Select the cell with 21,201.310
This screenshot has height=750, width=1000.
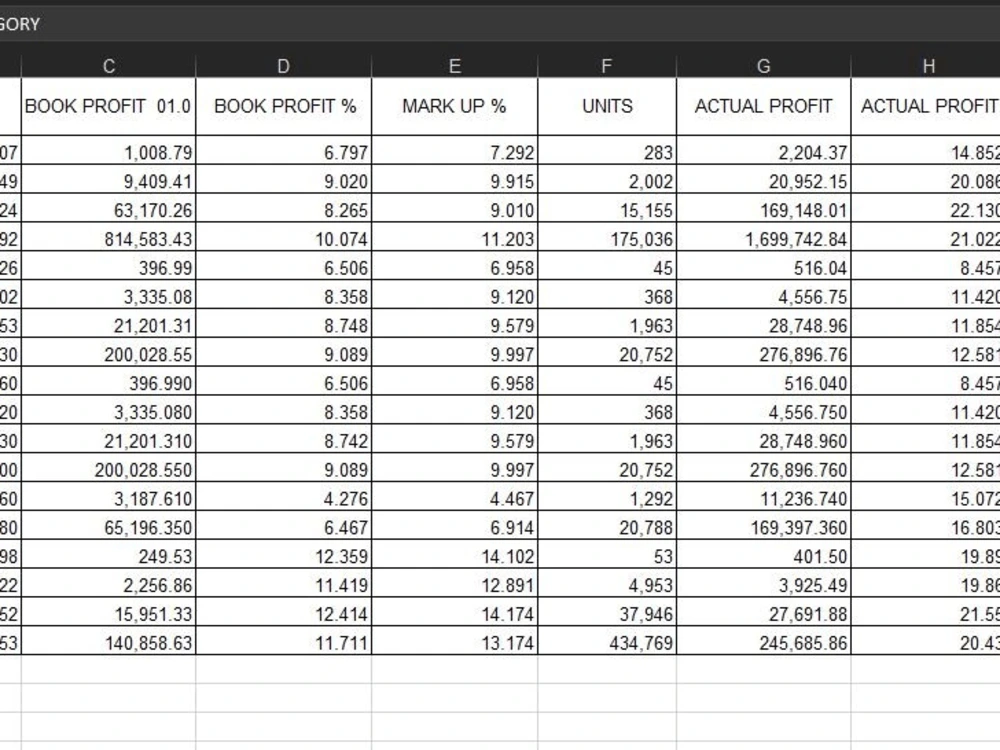pos(108,439)
